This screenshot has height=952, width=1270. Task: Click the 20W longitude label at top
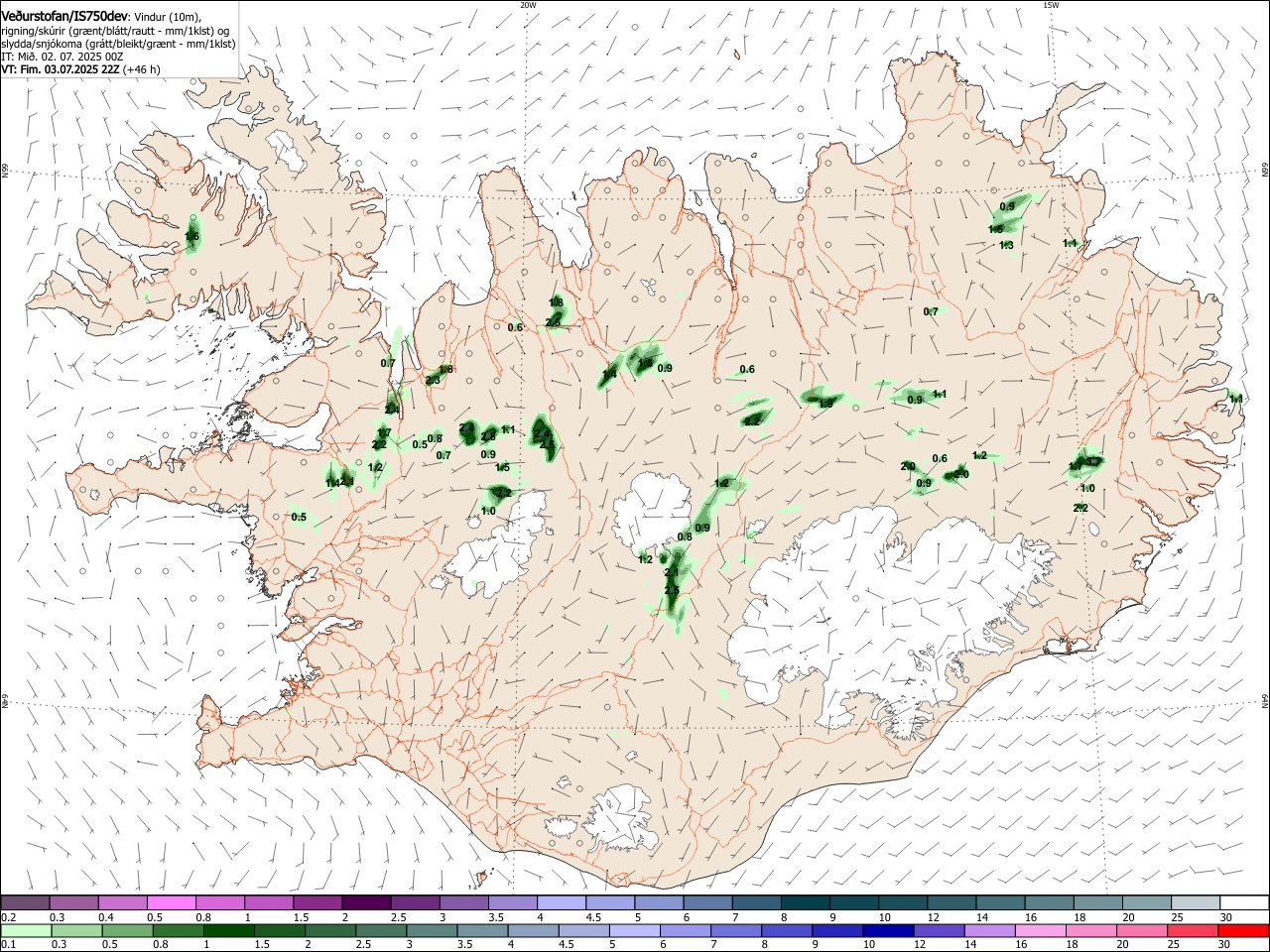click(528, 5)
